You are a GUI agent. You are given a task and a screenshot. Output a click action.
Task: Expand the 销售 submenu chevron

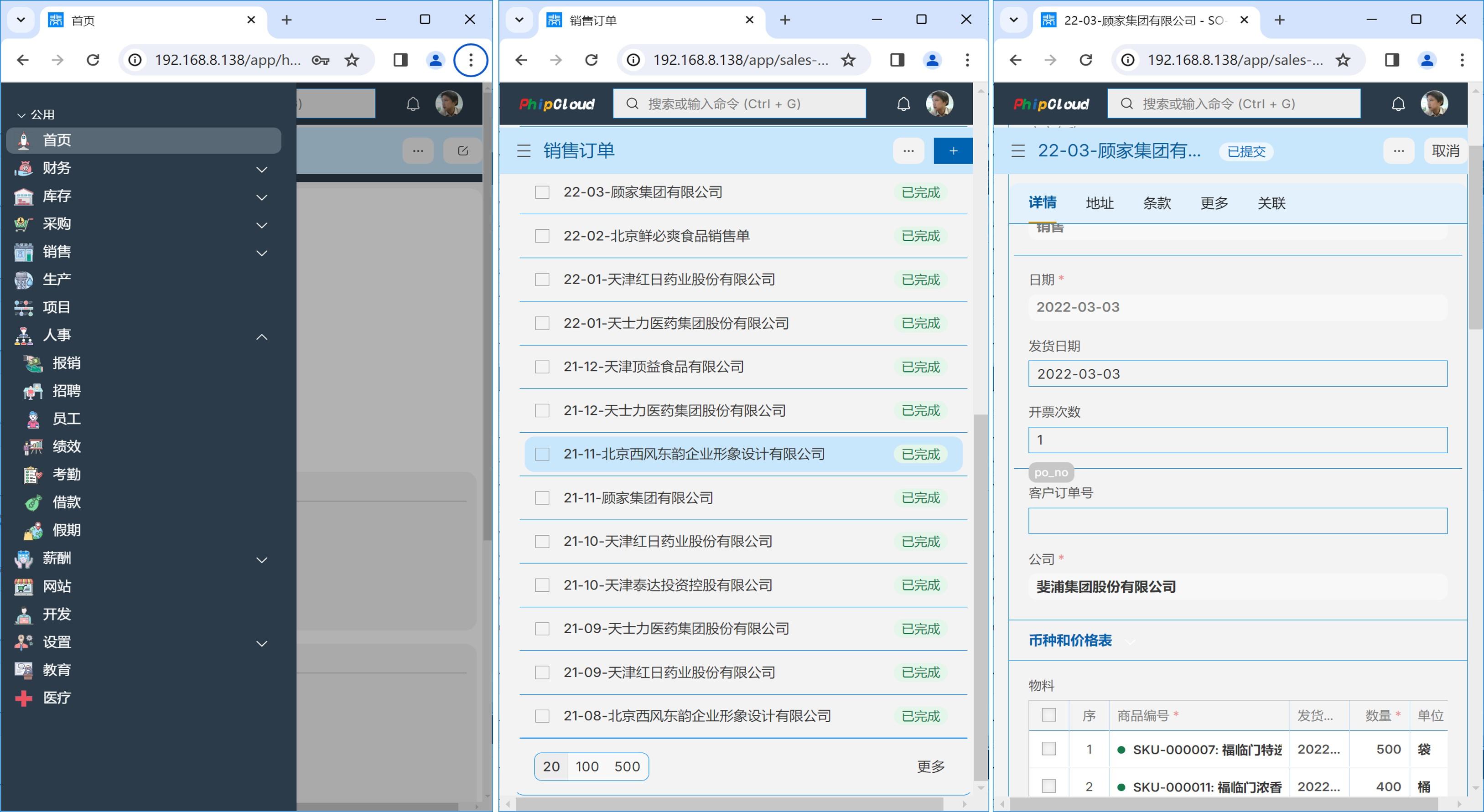(x=261, y=253)
